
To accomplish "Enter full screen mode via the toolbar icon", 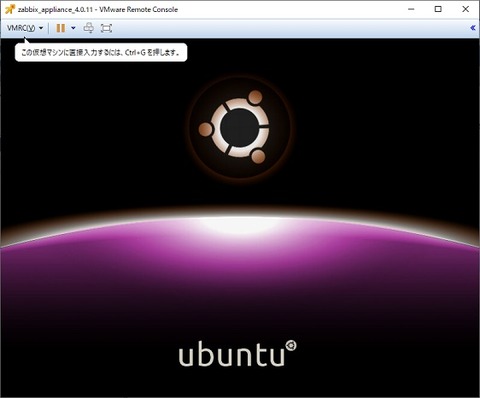I will (106, 28).
